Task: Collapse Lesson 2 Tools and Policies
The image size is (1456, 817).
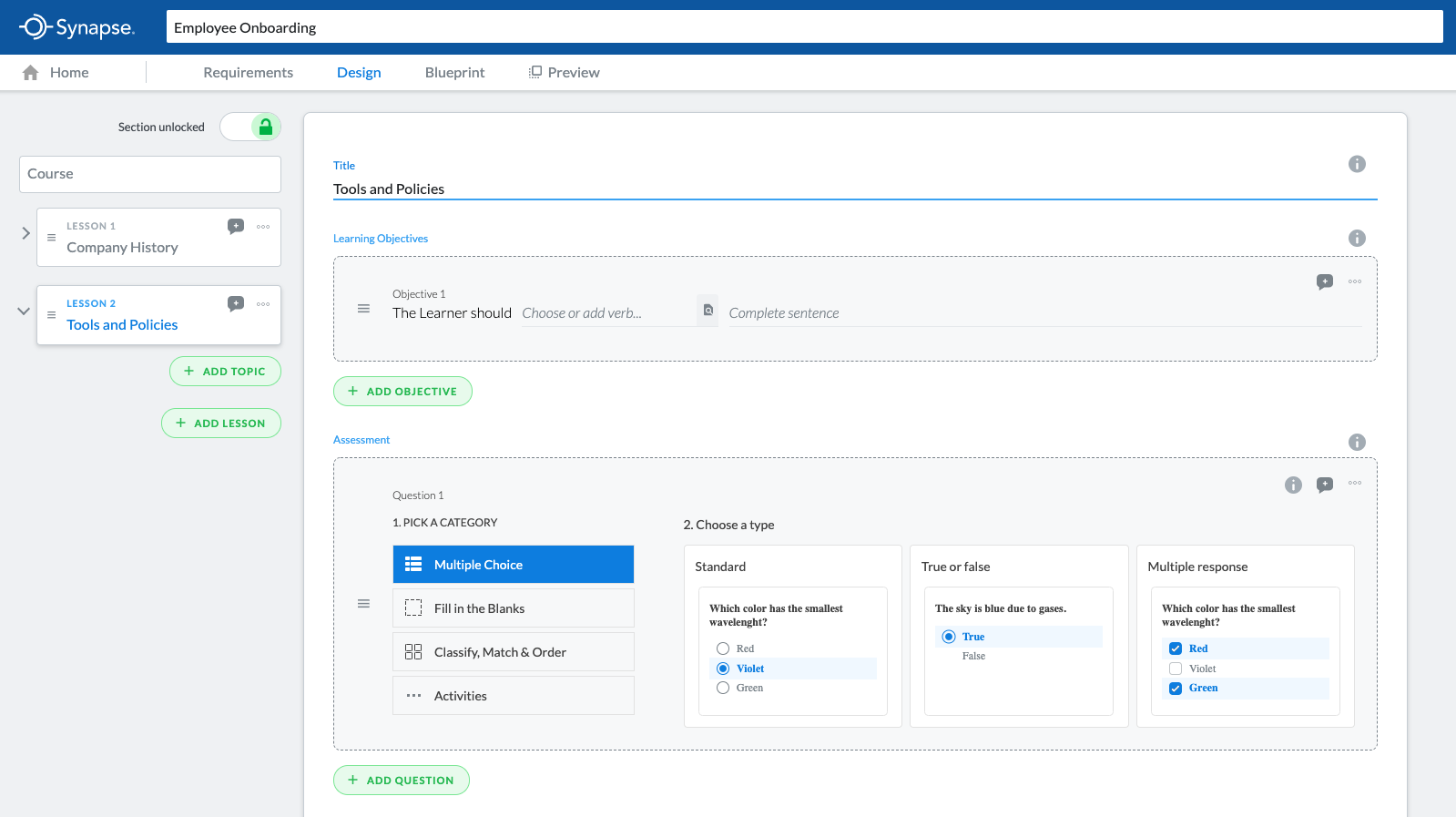Action: [x=24, y=311]
